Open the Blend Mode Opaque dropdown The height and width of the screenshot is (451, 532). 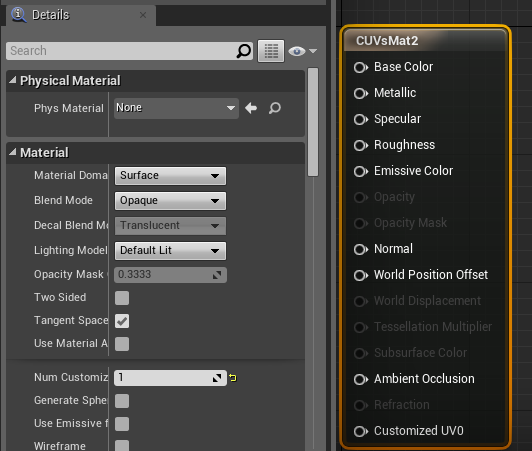pyautogui.click(x=170, y=201)
